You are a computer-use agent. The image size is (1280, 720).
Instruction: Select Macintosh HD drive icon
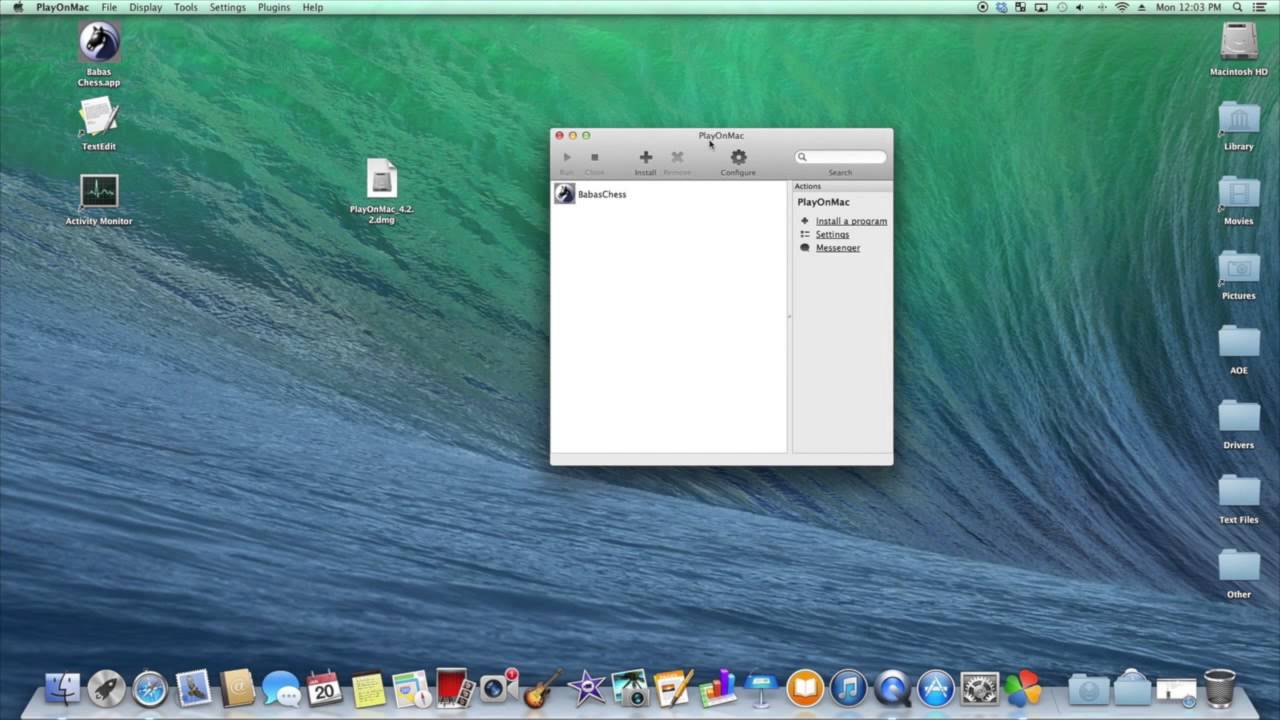tap(1239, 42)
